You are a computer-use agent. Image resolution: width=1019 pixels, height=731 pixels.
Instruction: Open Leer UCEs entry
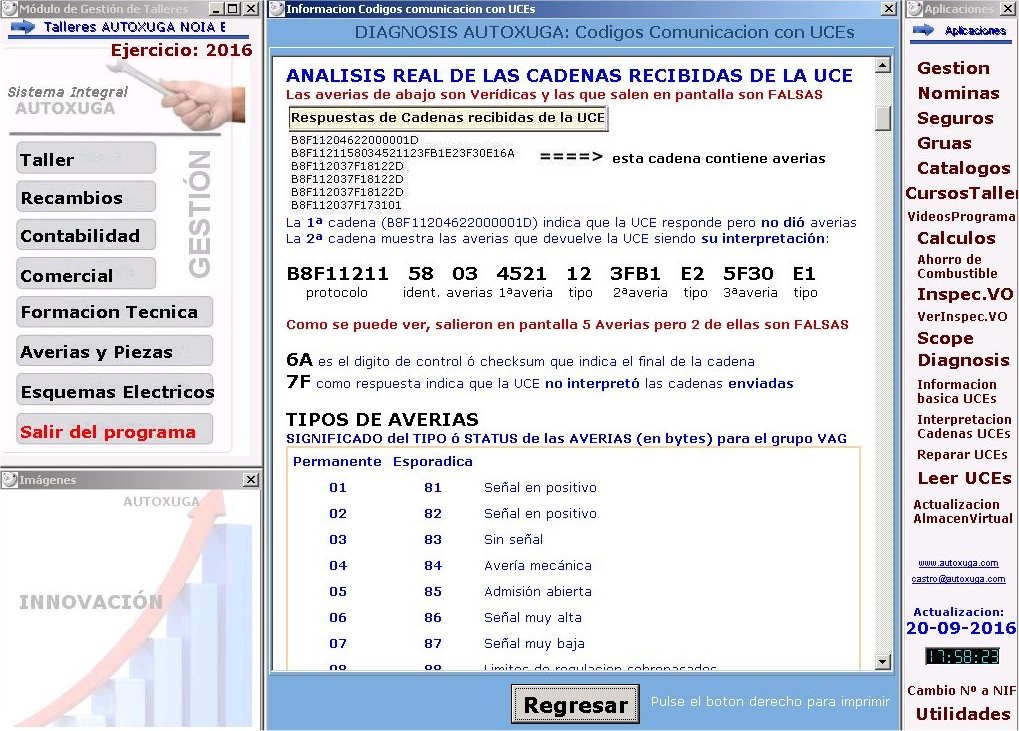964,478
